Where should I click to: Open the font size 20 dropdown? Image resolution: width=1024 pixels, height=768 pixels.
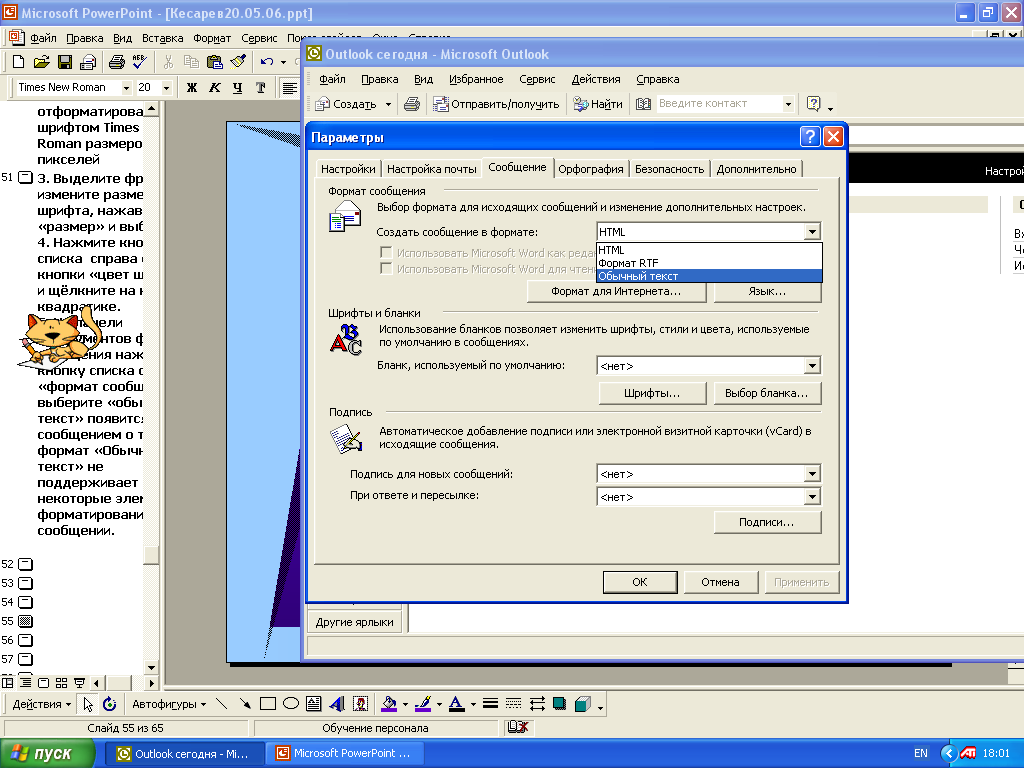coord(167,88)
